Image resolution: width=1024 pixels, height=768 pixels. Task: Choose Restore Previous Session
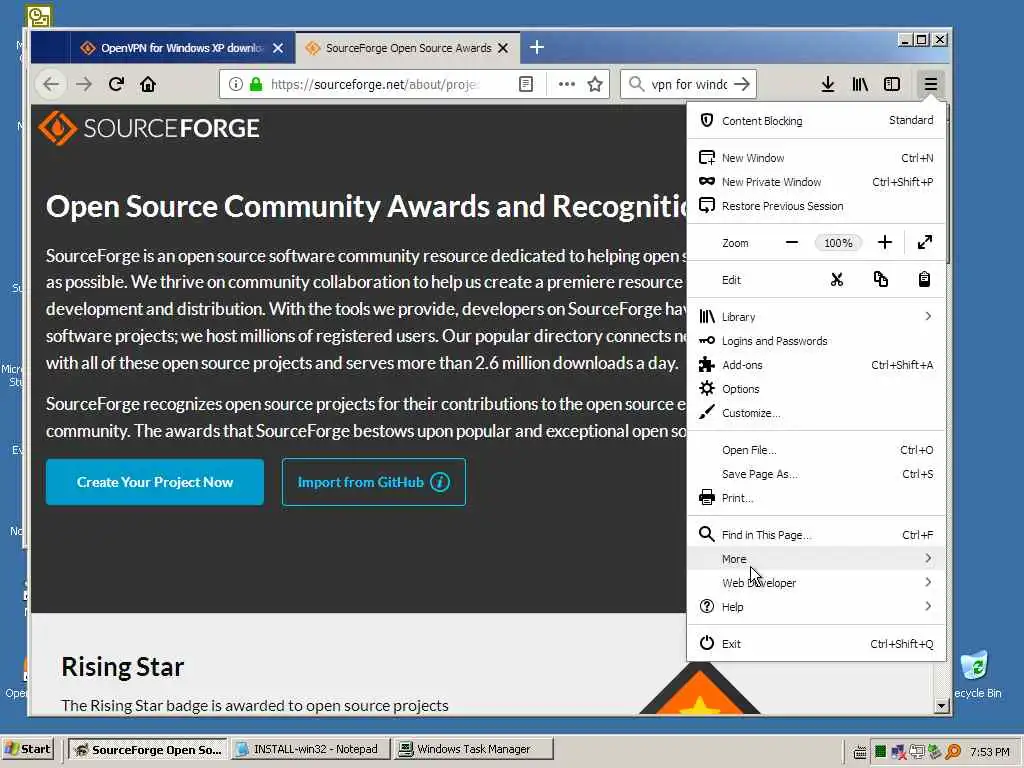(816, 206)
